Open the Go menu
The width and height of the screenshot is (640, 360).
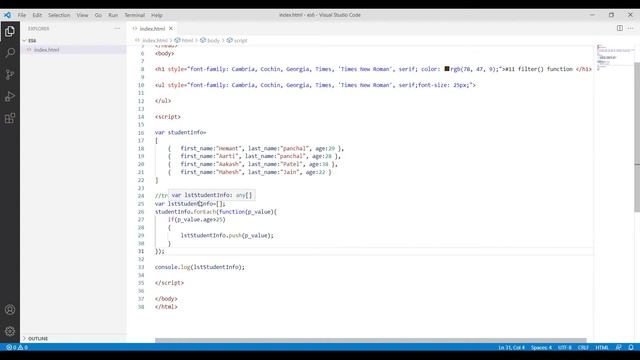click(98, 15)
